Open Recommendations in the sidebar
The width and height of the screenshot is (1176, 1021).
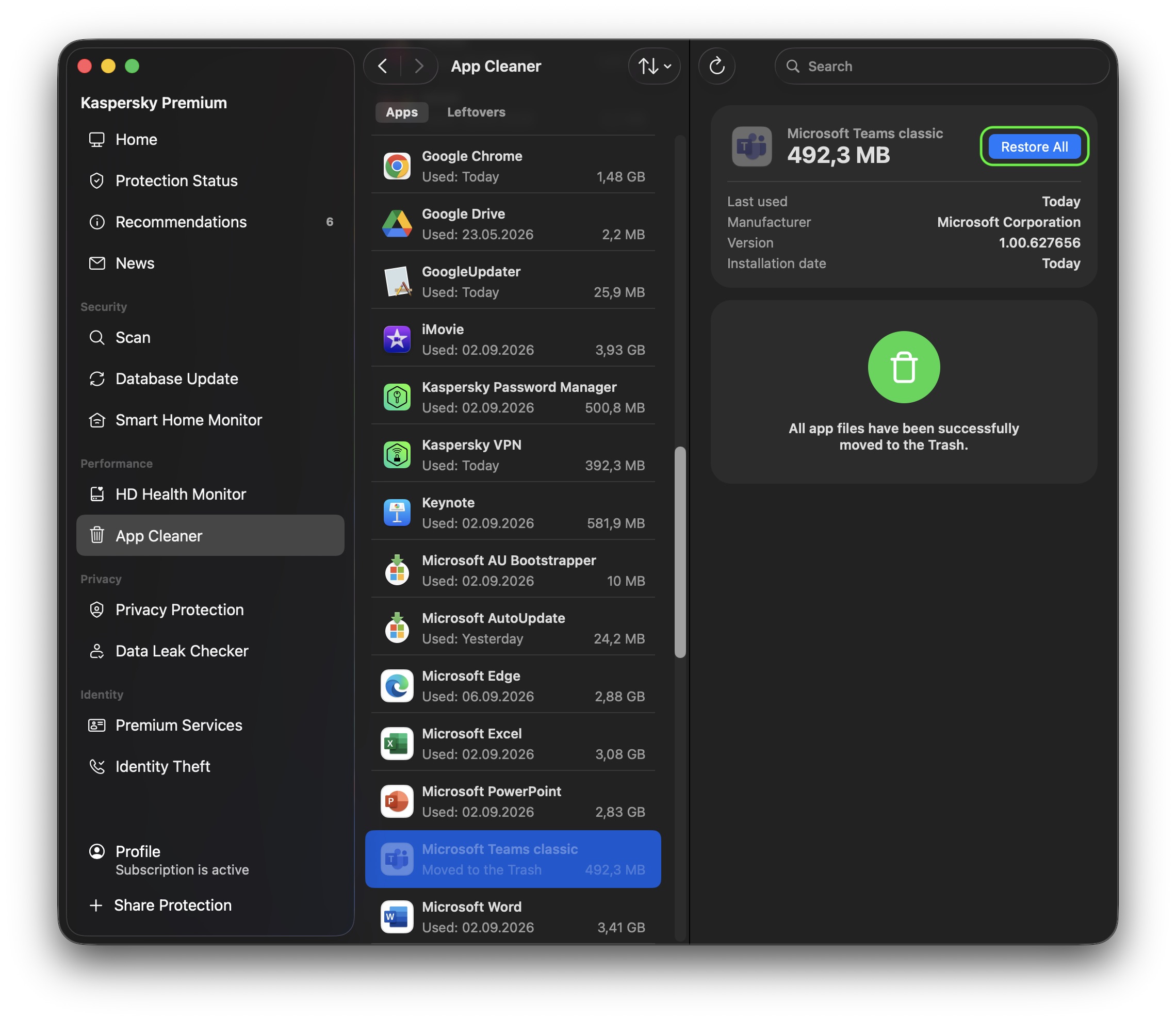pos(210,222)
